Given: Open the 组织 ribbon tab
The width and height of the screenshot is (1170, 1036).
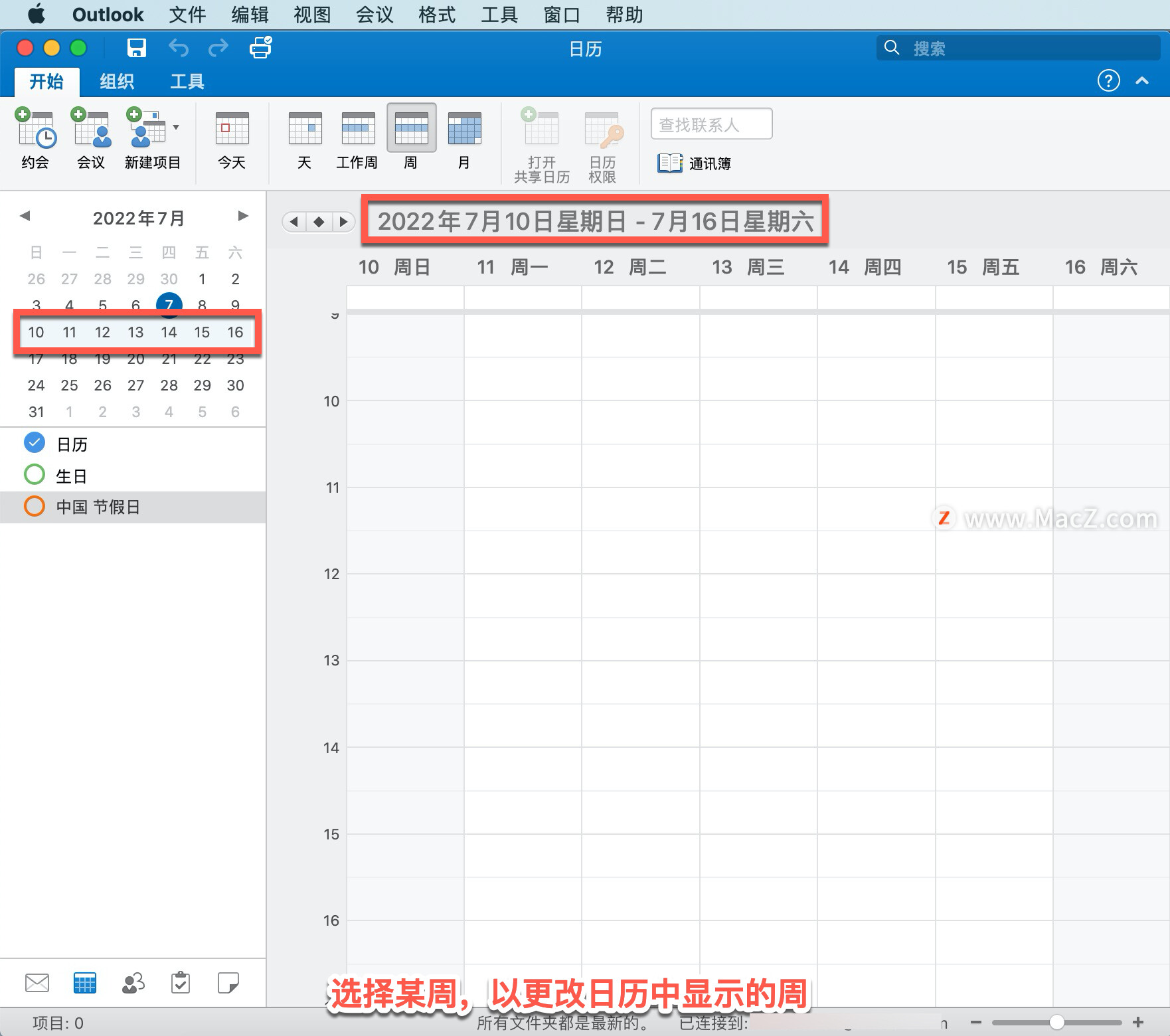Looking at the screenshot, I should tap(117, 81).
